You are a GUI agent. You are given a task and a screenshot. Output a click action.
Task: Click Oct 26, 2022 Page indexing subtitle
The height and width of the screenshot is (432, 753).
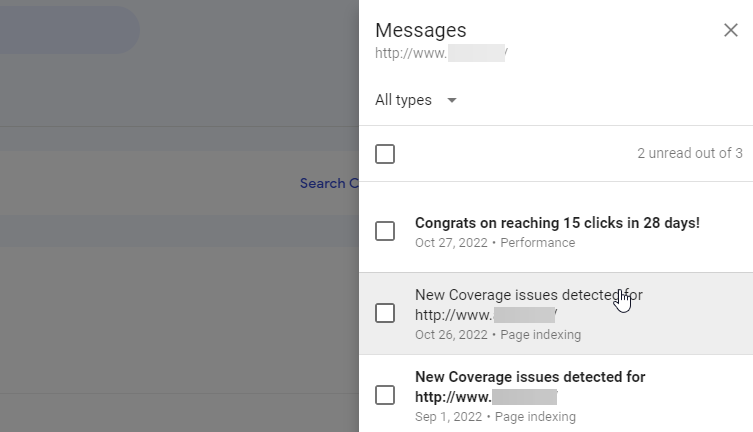498,335
